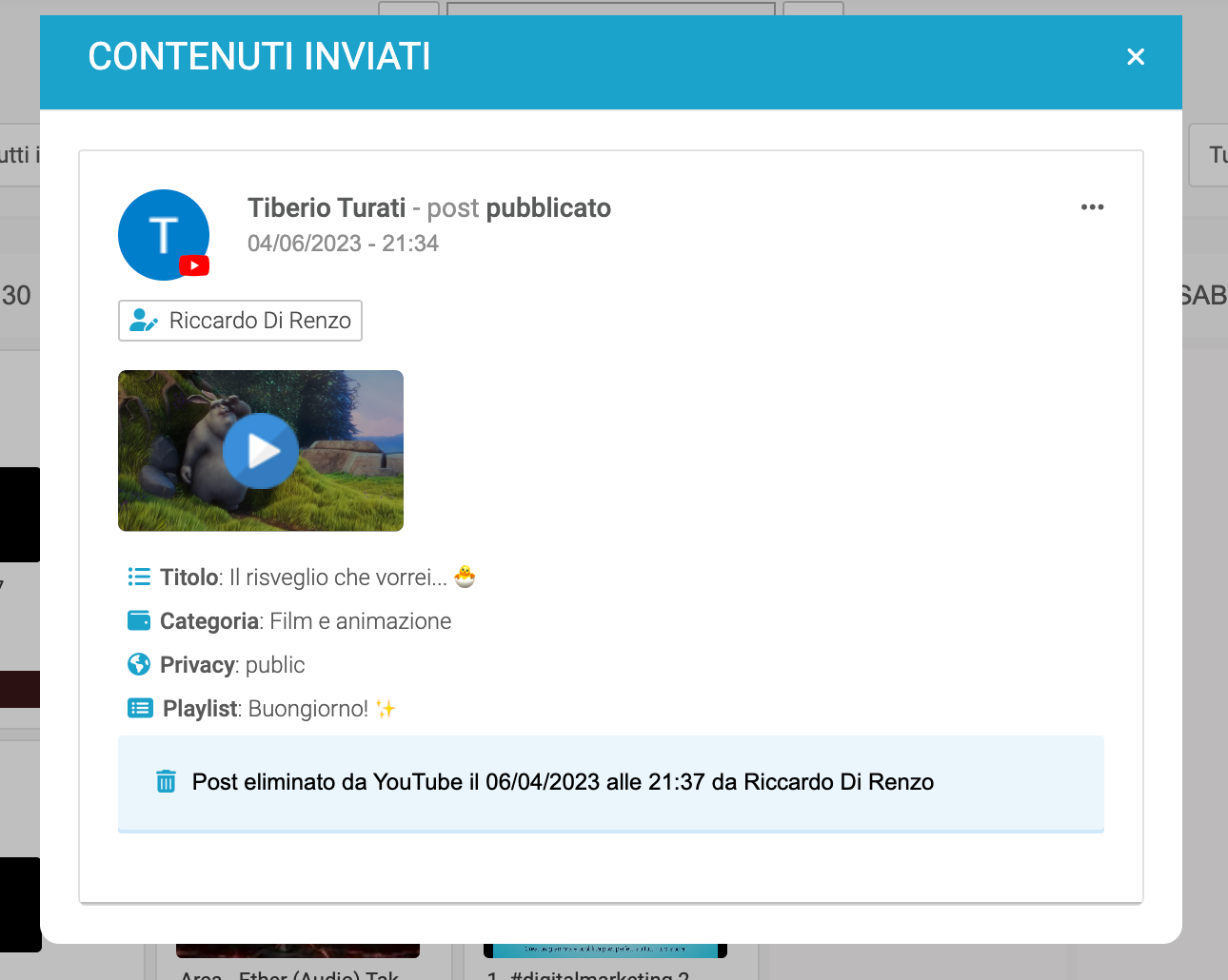Image resolution: width=1228 pixels, height=980 pixels.
Task: Click the user-edit icon beside Riccardo Di Renzo
Action: 143,321
